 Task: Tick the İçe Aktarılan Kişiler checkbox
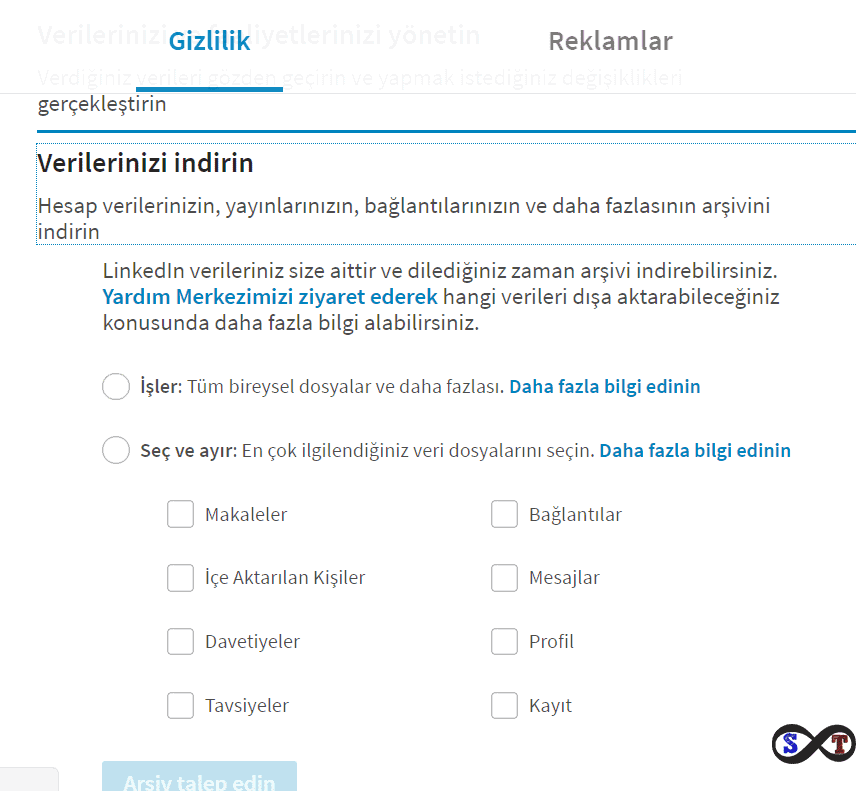click(x=180, y=578)
